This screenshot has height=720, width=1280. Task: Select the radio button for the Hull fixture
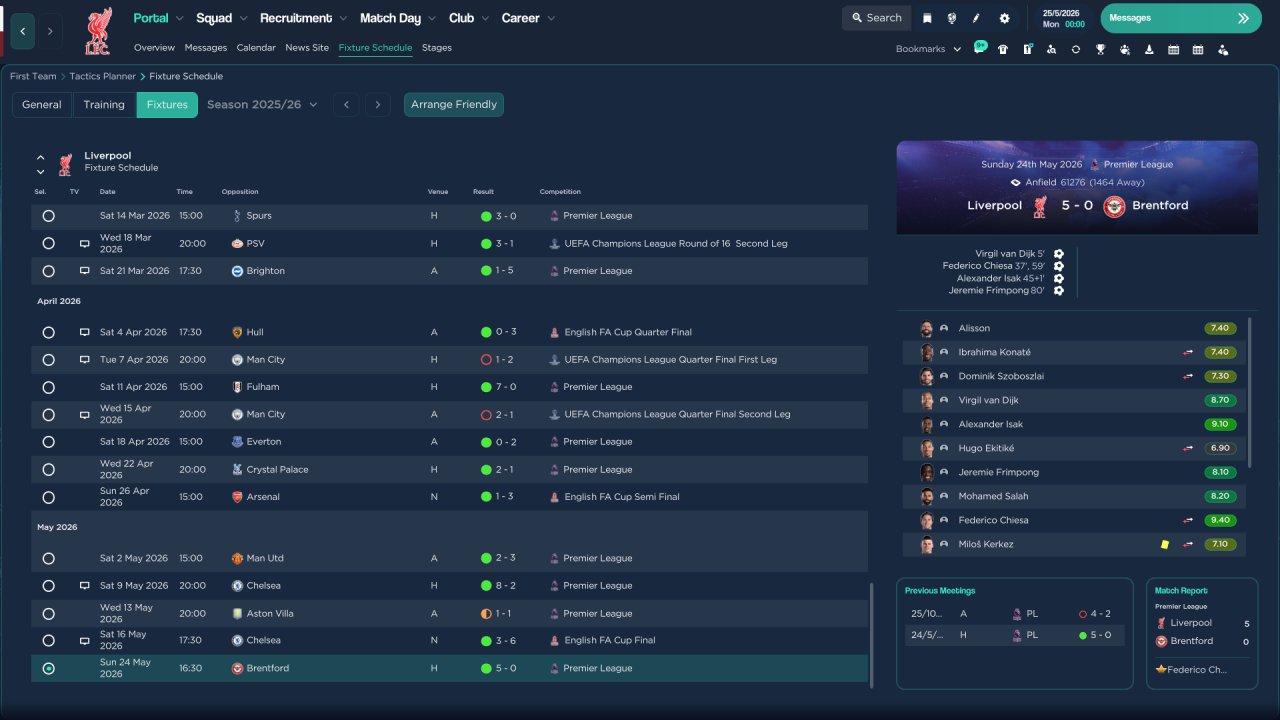pyautogui.click(x=48, y=332)
